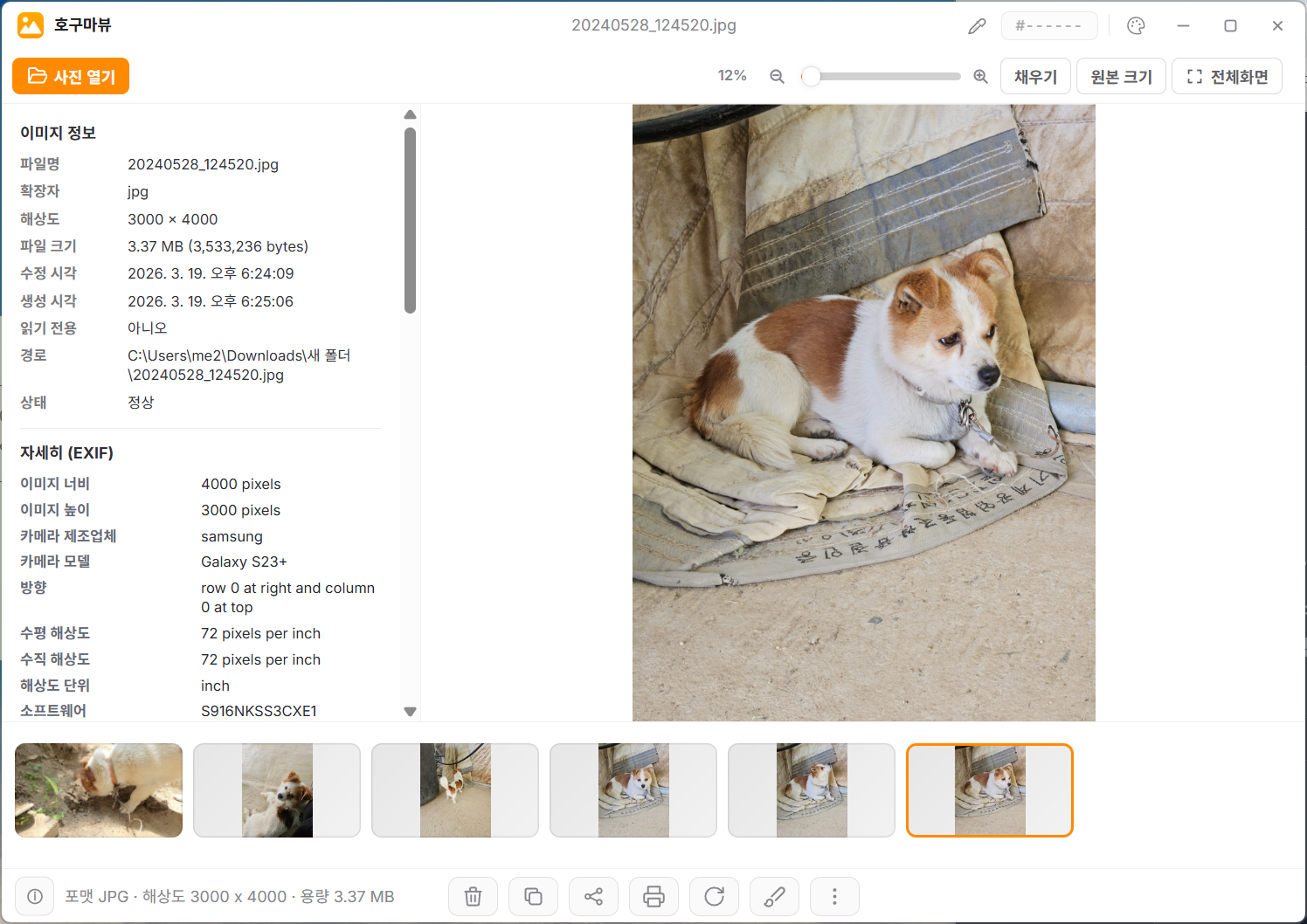Enter fullscreen with 전체화면 button
The width and height of the screenshot is (1307, 924).
pyautogui.click(x=1227, y=77)
